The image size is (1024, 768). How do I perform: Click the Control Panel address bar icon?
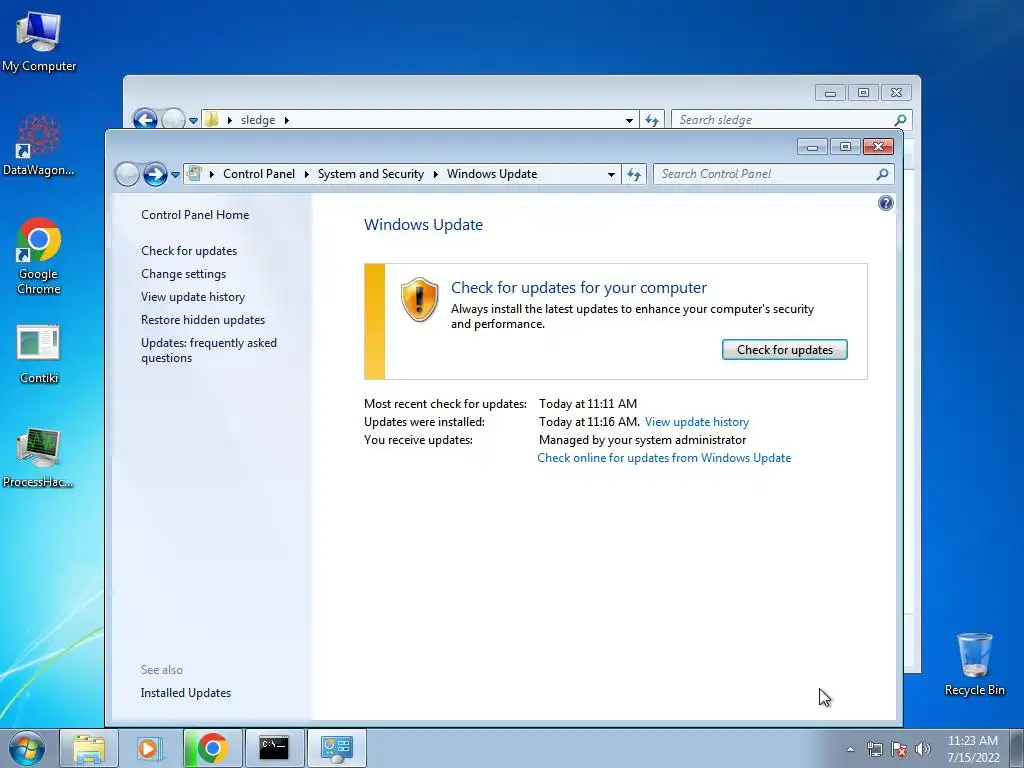[194, 173]
